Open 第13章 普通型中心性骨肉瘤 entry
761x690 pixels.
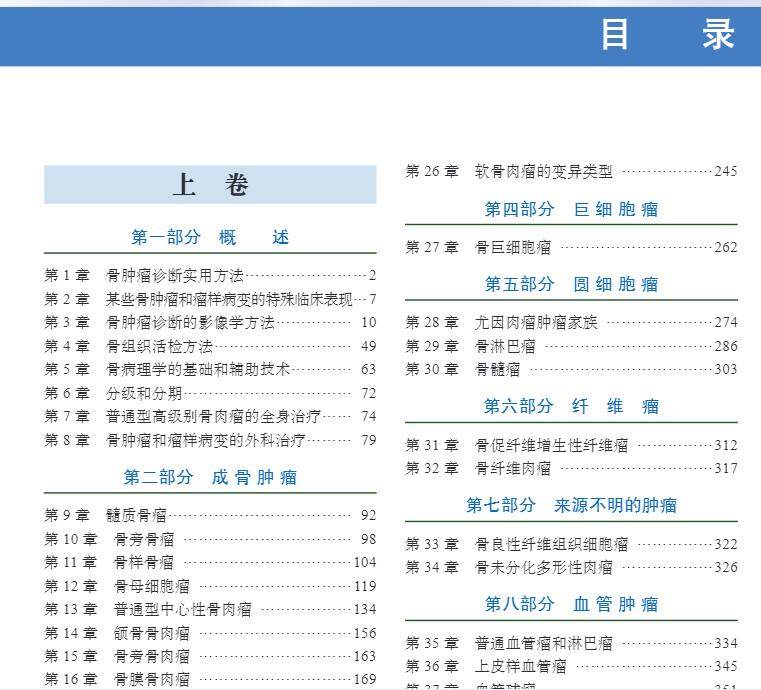pos(210,609)
